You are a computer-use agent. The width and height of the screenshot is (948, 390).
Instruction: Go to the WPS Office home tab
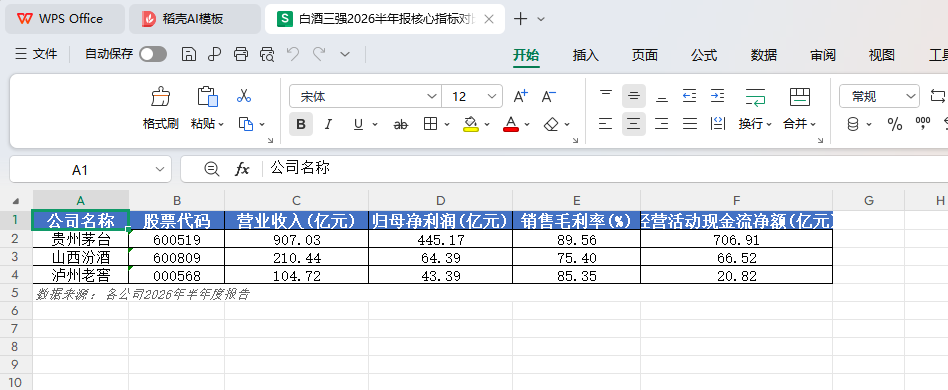click(65, 19)
